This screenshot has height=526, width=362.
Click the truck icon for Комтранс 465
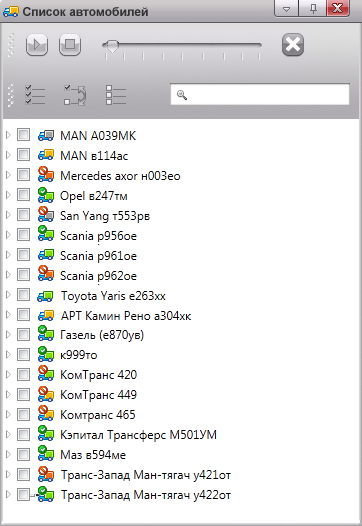(x=46, y=414)
